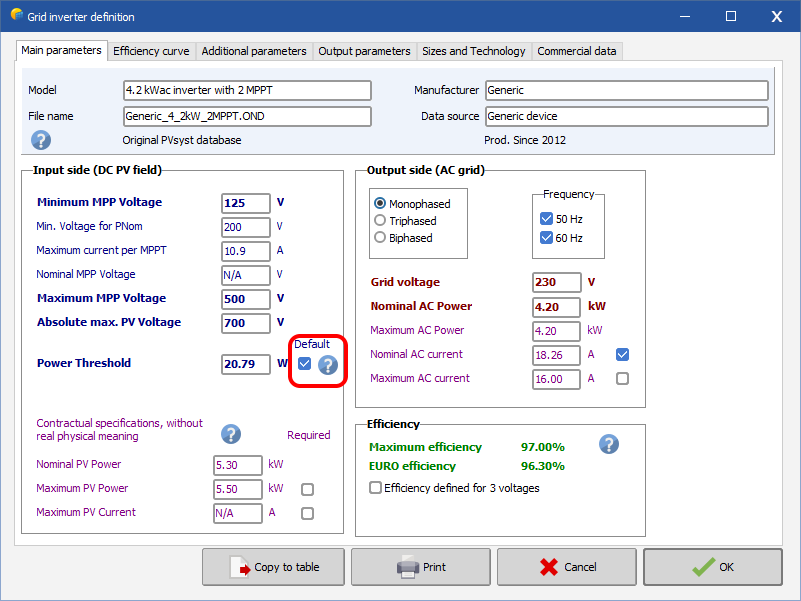Toggle 50 Hz frequency checkbox
Image resolution: width=801 pixels, height=601 pixels.
pyautogui.click(x=546, y=219)
